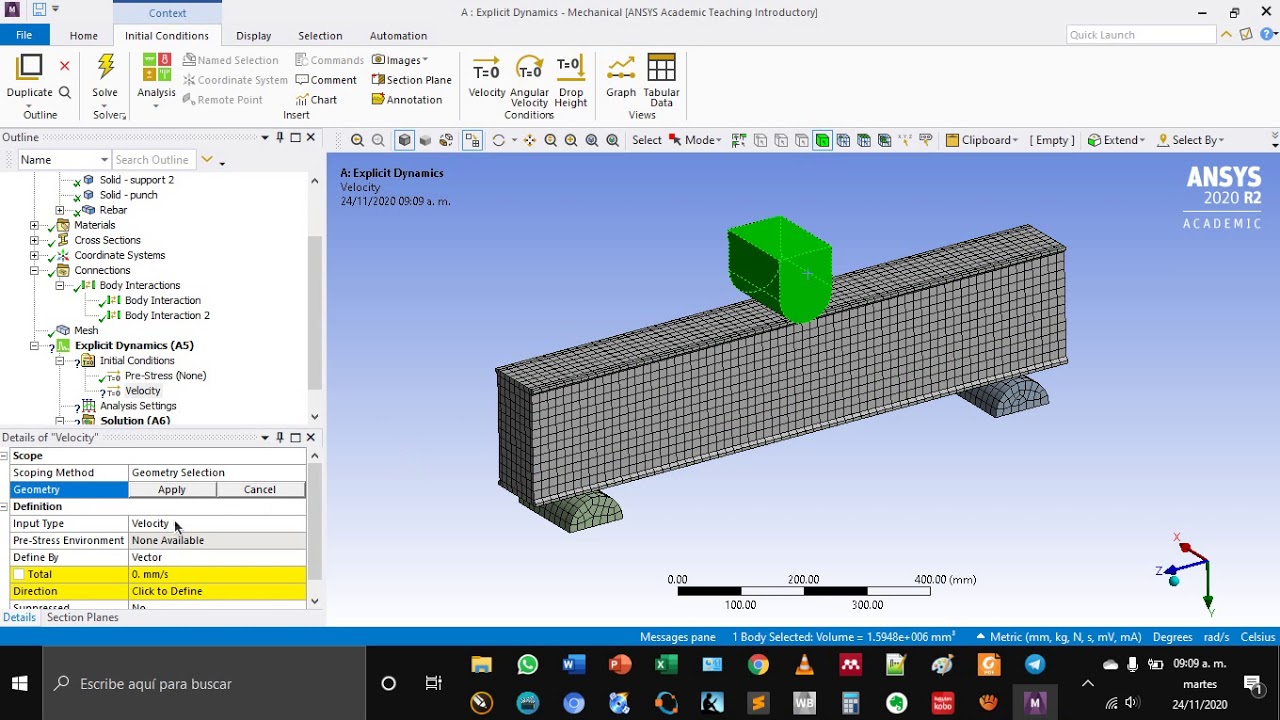Collapse the Connections node

(x=34, y=270)
